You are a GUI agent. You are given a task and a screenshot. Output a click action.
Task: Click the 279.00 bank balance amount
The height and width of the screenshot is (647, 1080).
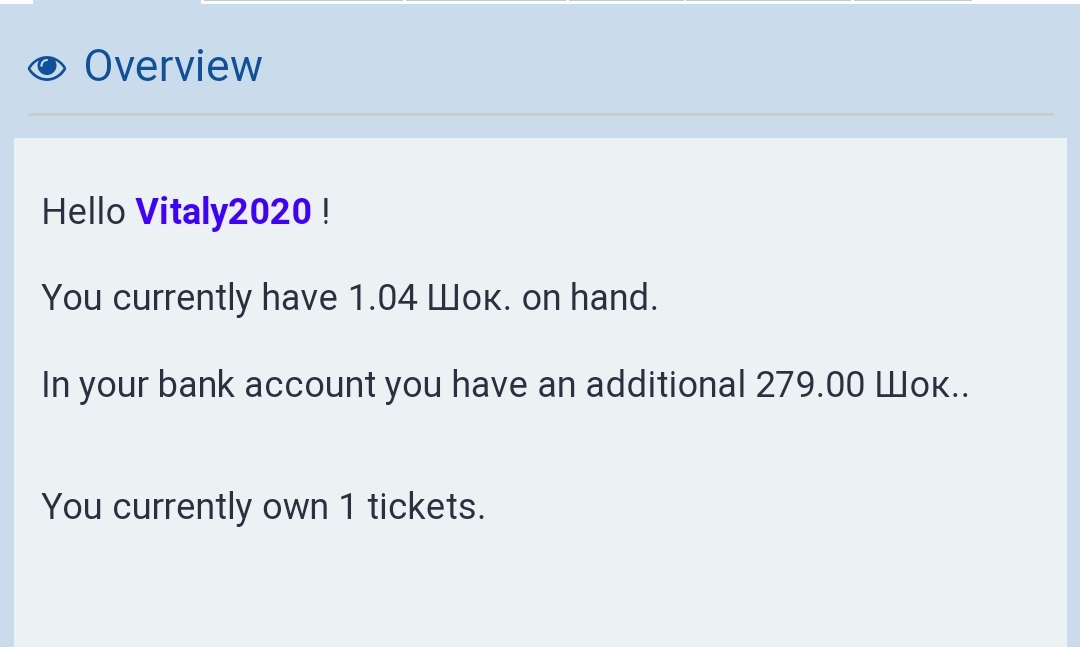tap(809, 385)
